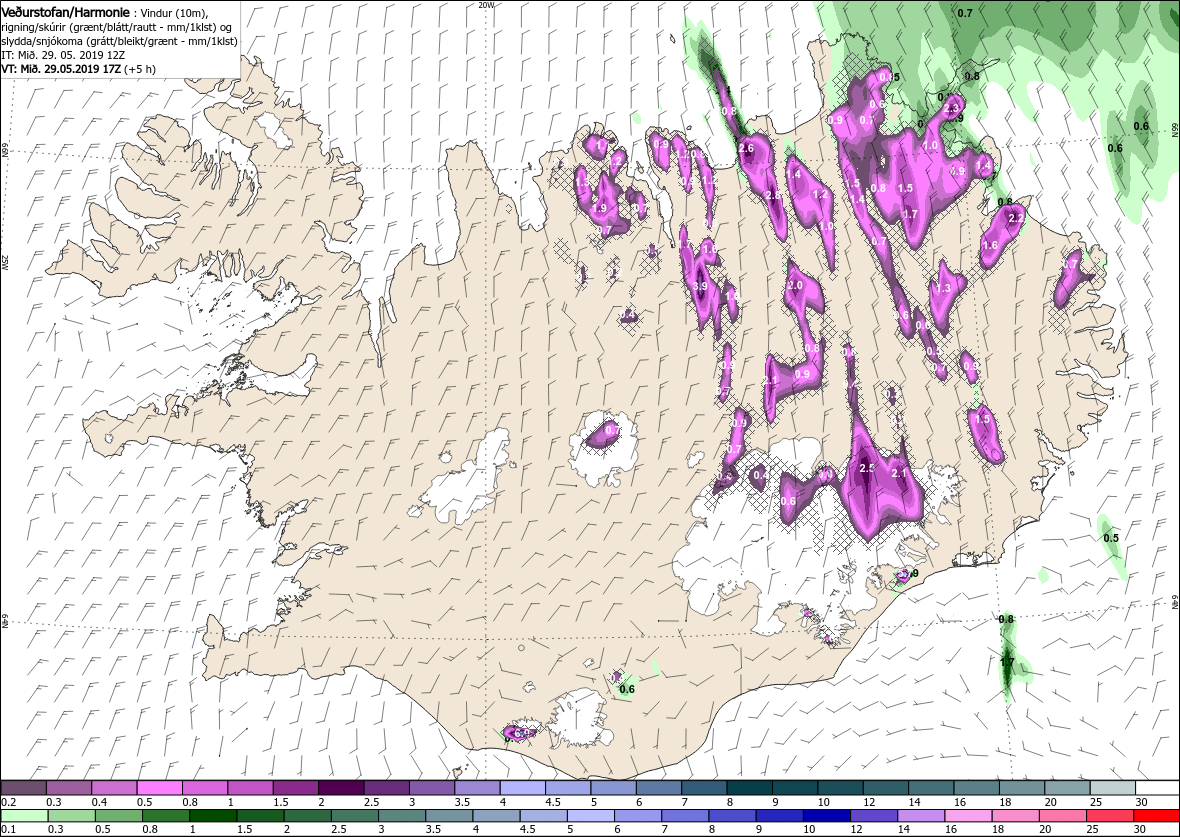
Task: Select the 2.8 value label on the map
Action: [772, 196]
